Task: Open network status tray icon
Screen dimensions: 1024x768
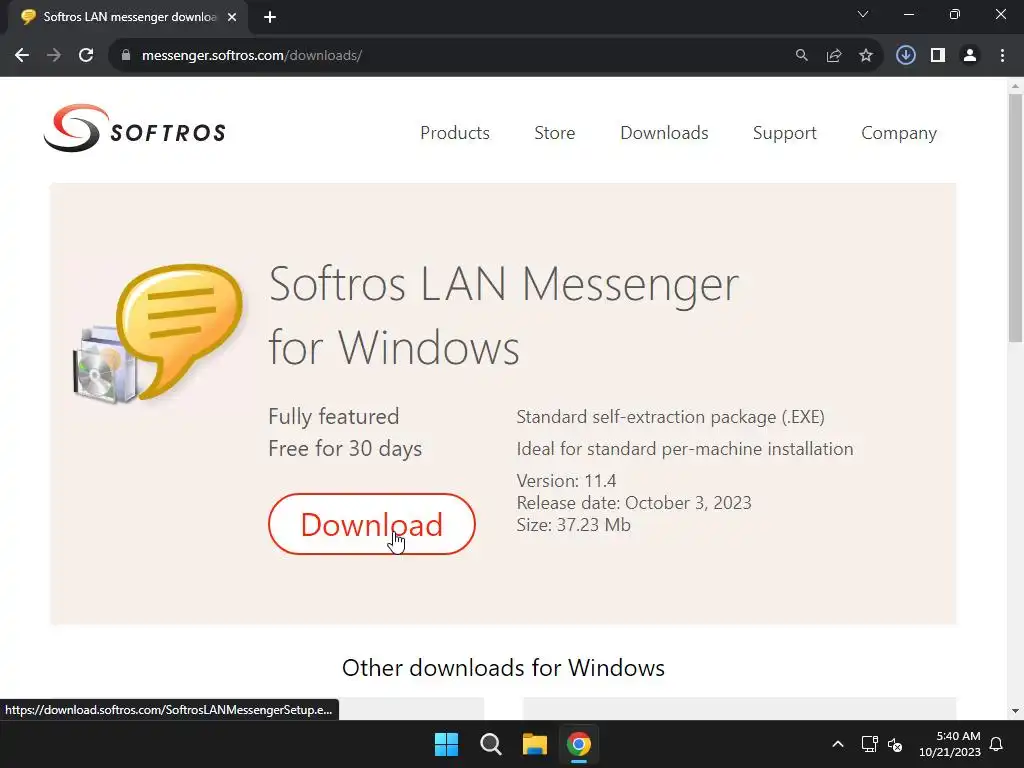Action: 869,744
